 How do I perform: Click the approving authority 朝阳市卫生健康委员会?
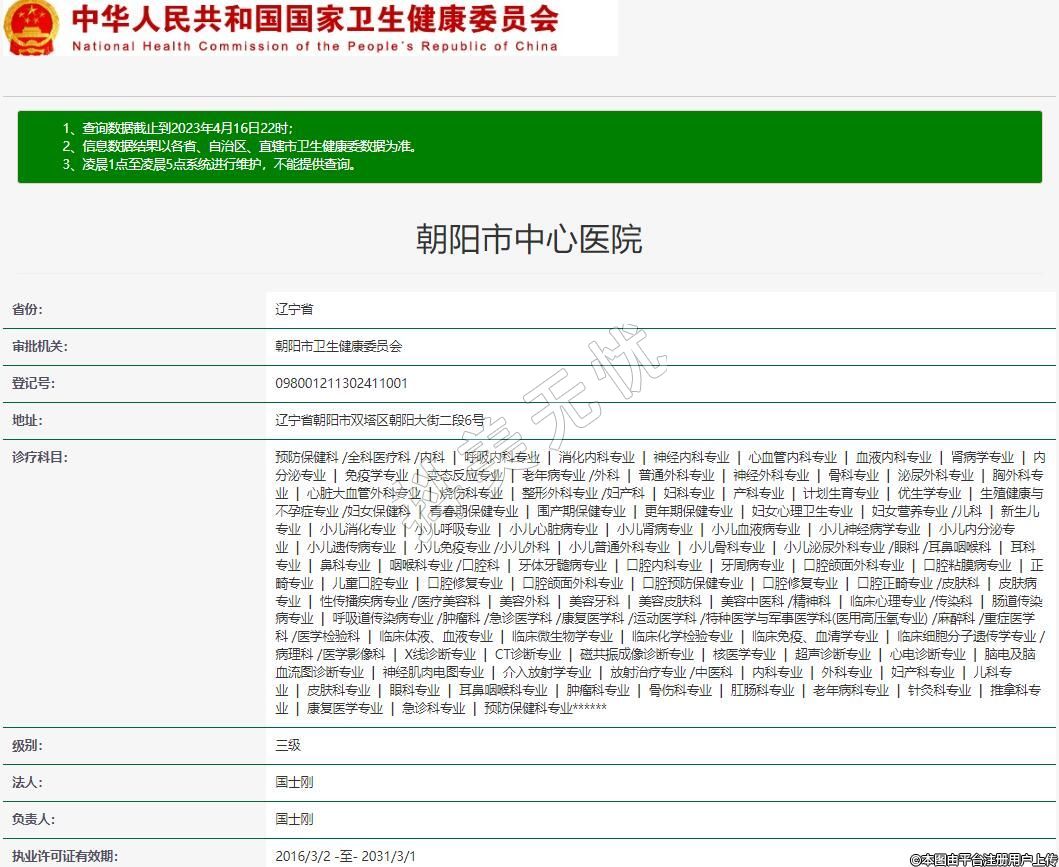click(x=338, y=346)
